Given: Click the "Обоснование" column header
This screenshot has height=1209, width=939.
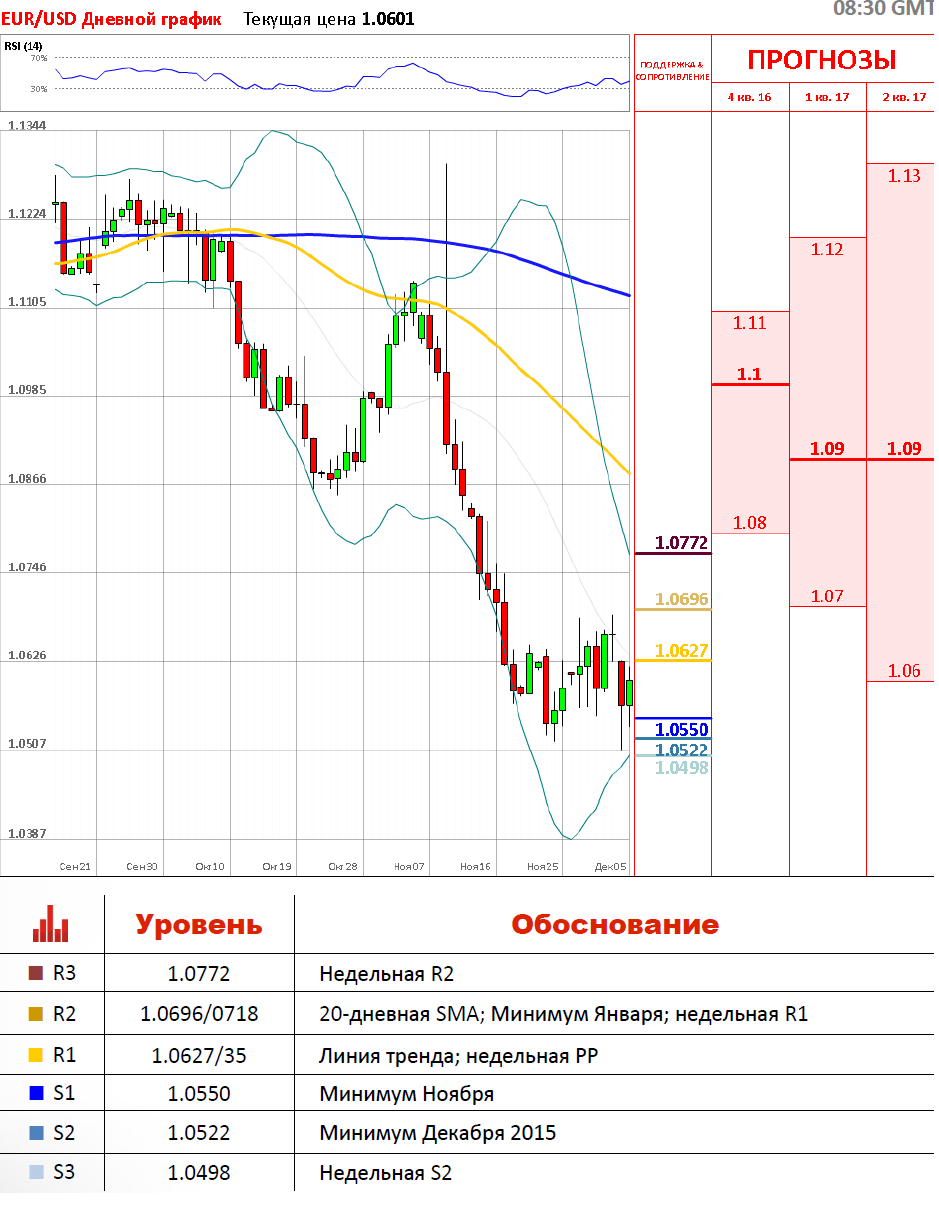Looking at the screenshot, I should (614, 924).
